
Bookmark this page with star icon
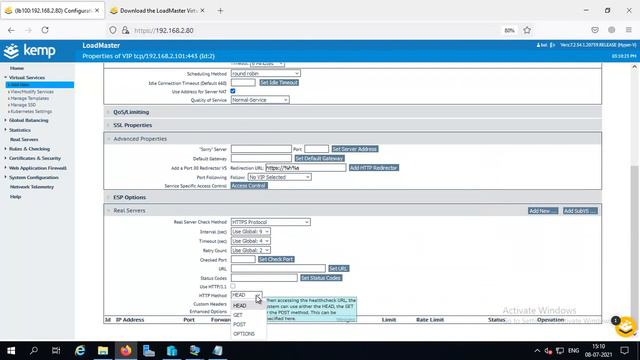point(527,30)
